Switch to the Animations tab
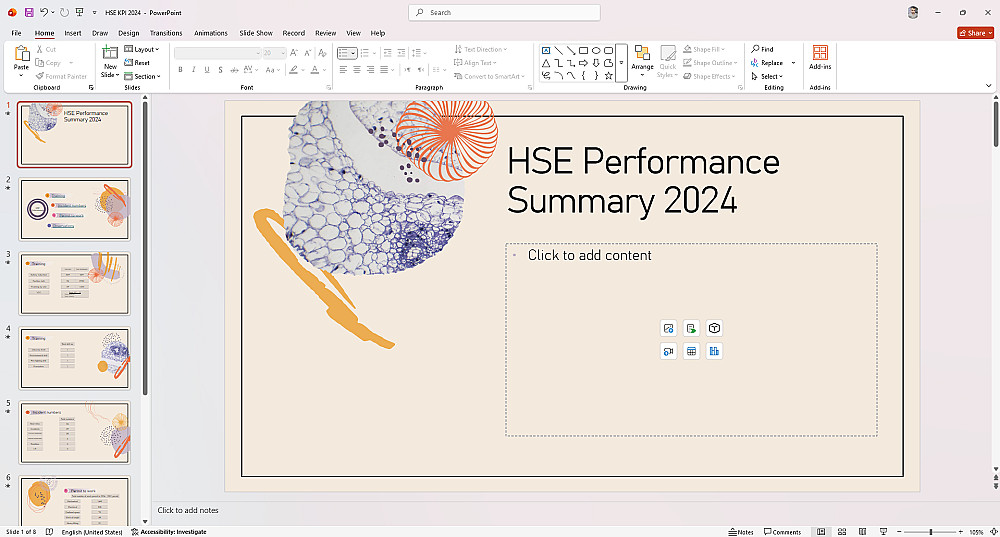 210,33
